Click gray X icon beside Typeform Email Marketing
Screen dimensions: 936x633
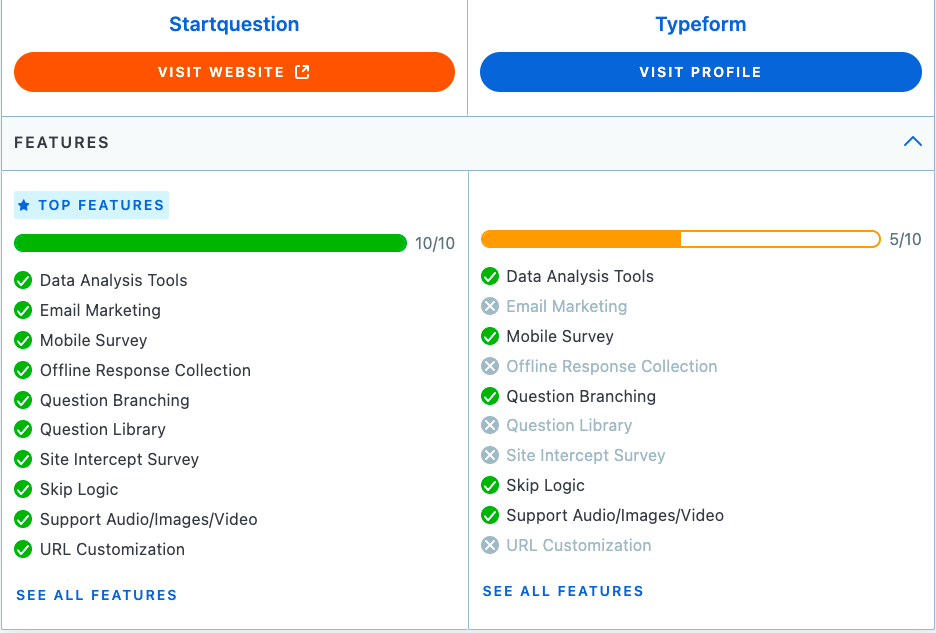tap(489, 306)
